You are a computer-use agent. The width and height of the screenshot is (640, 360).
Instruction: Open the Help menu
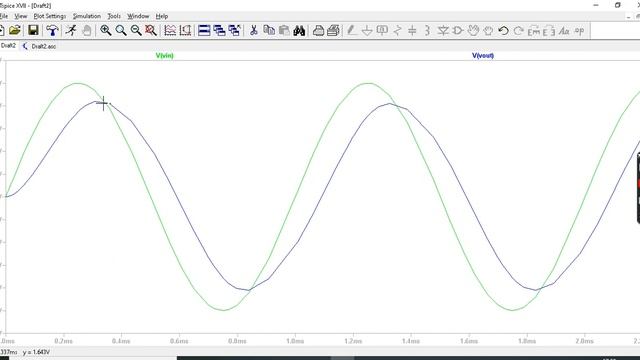coord(162,16)
